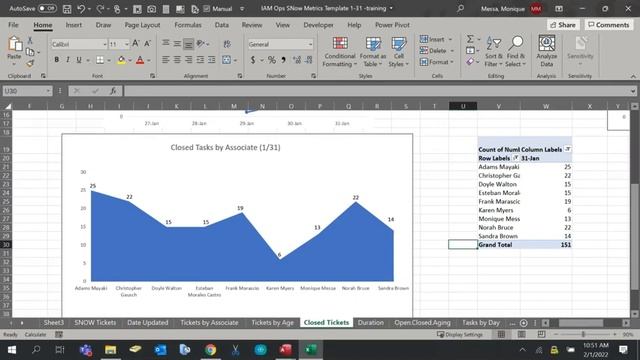Switch to Normal view in status bar
The width and height of the screenshot is (640, 360).
pos(501,334)
